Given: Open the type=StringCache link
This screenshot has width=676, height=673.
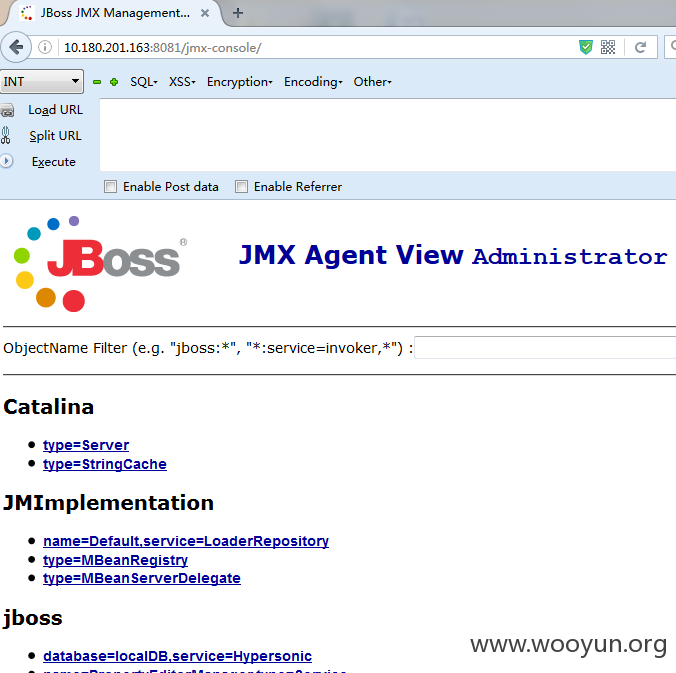Looking at the screenshot, I should point(105,464).
